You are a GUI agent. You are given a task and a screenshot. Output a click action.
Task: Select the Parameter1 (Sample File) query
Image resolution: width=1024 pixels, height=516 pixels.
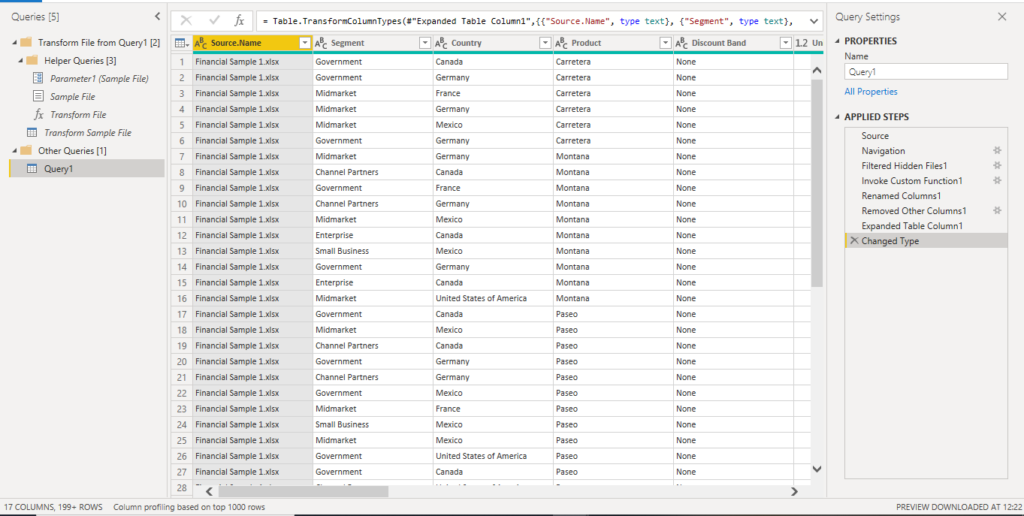99,78
